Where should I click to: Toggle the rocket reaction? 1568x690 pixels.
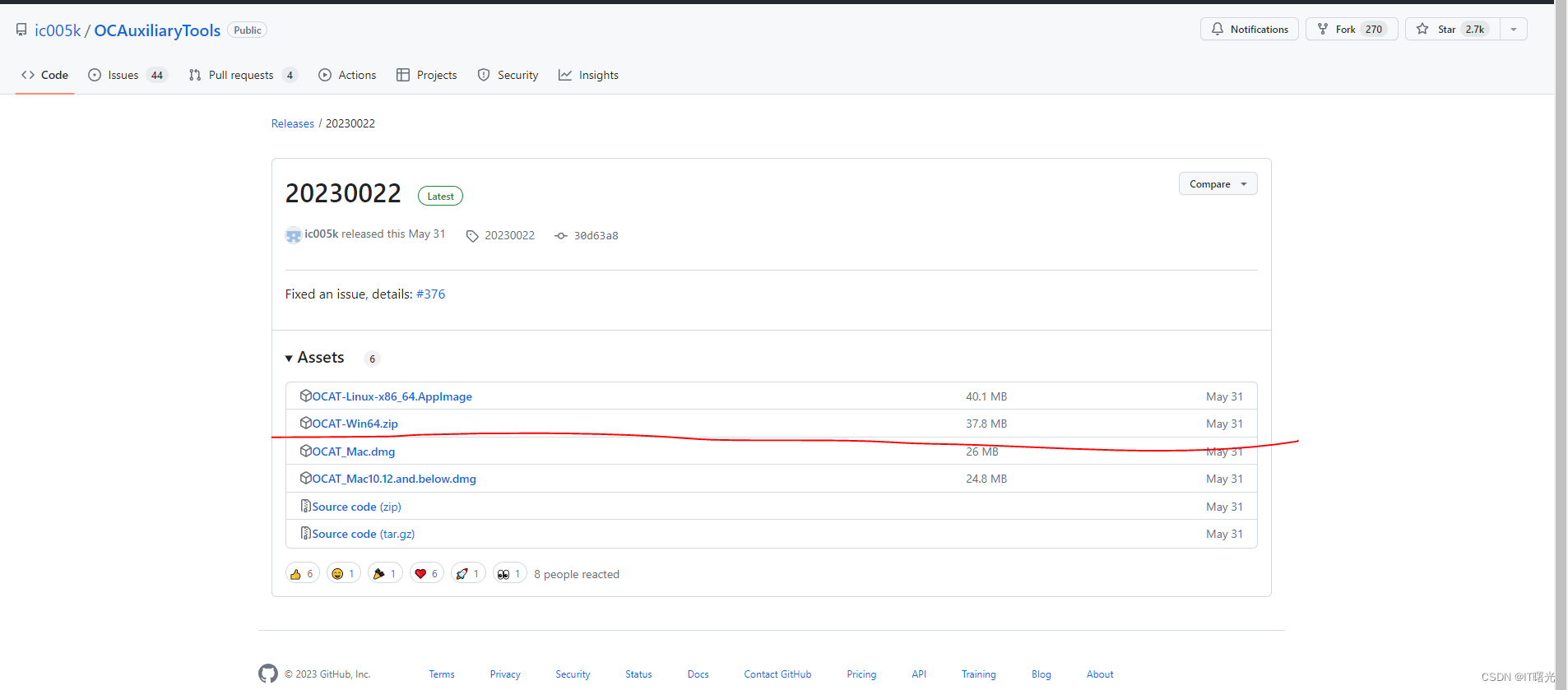468,573
